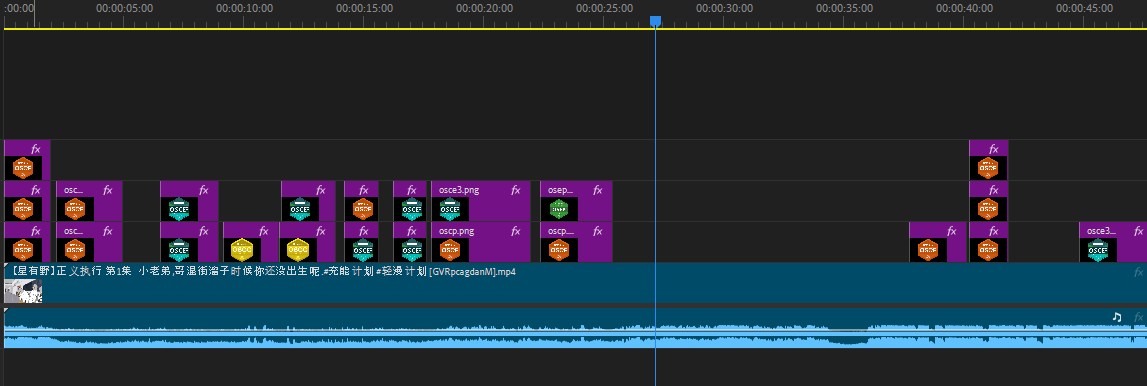Click fx badge on middle-track 'osc...' clip

[x=108, y=190]
